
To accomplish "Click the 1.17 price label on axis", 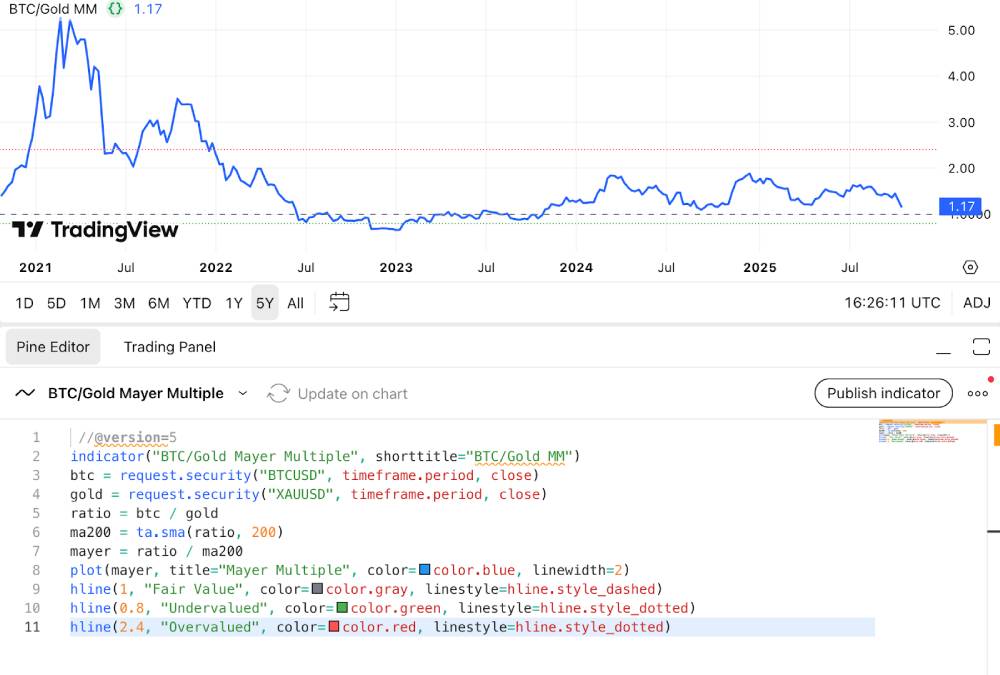I will click(961, 207).
